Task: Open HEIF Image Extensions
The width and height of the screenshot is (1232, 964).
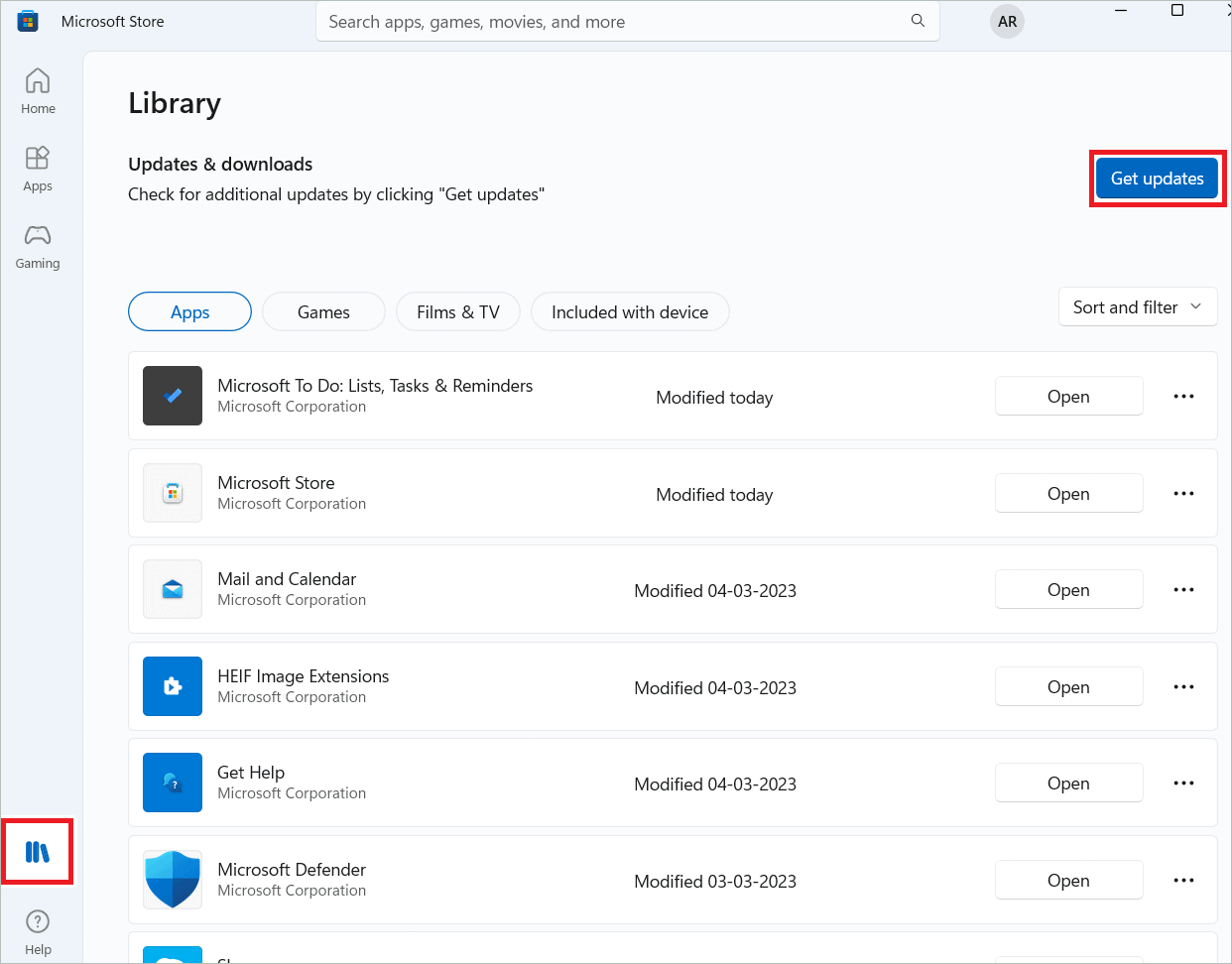Action: tap(1068, 686)
